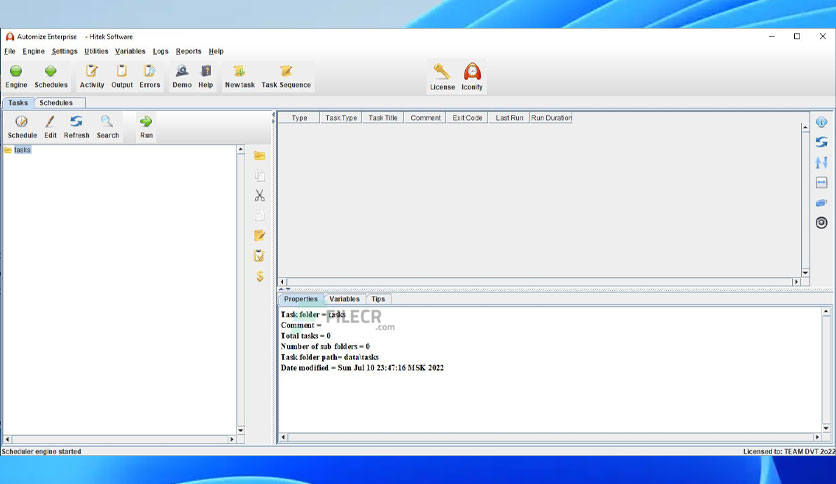Switch to the Tips tab

pos(378,299)
